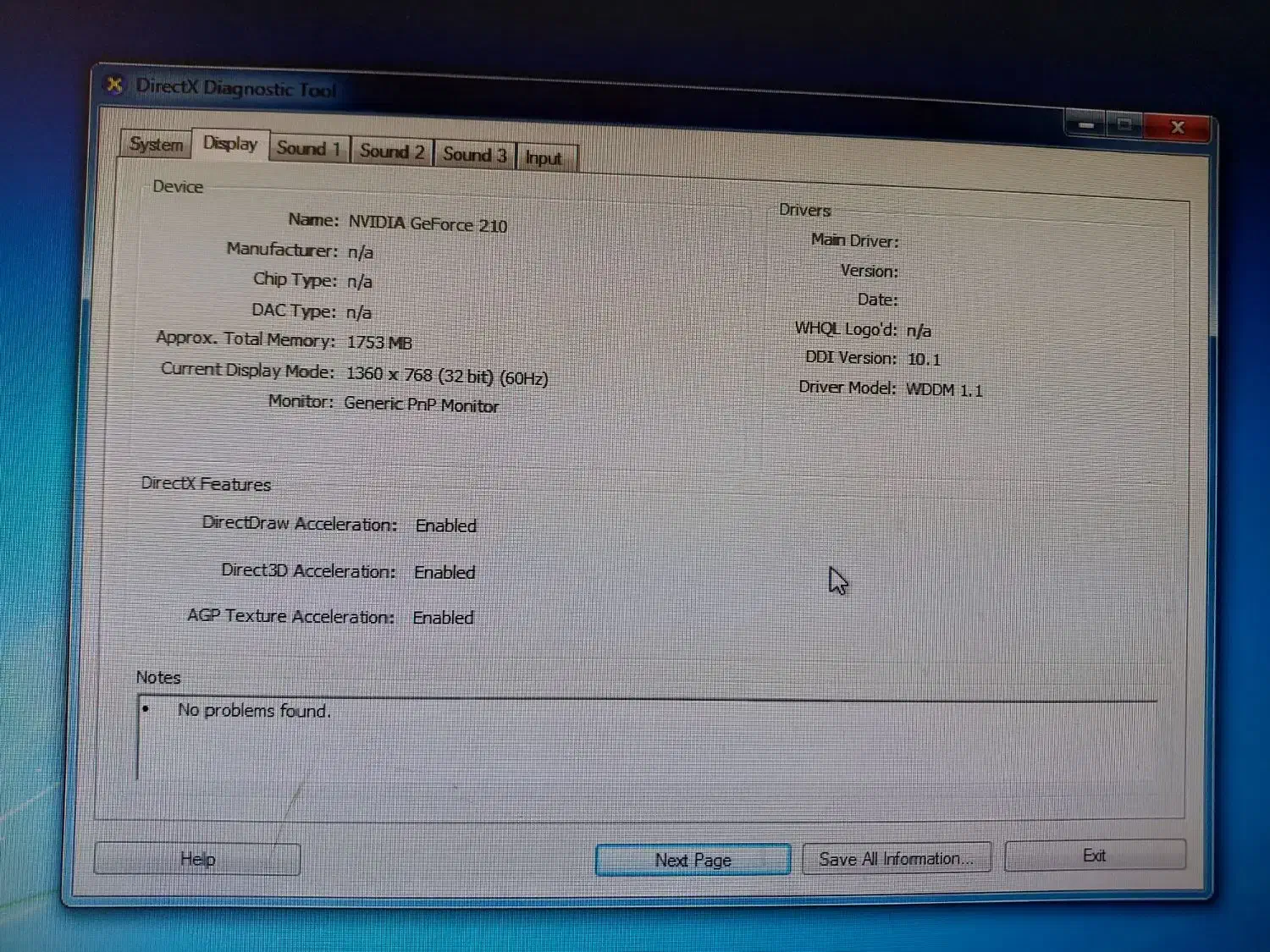The height and width of the screenshot is (952, 1270).
Task: Minimize the DirectX Diagnostic Tool window
Action: [1085, 125]
